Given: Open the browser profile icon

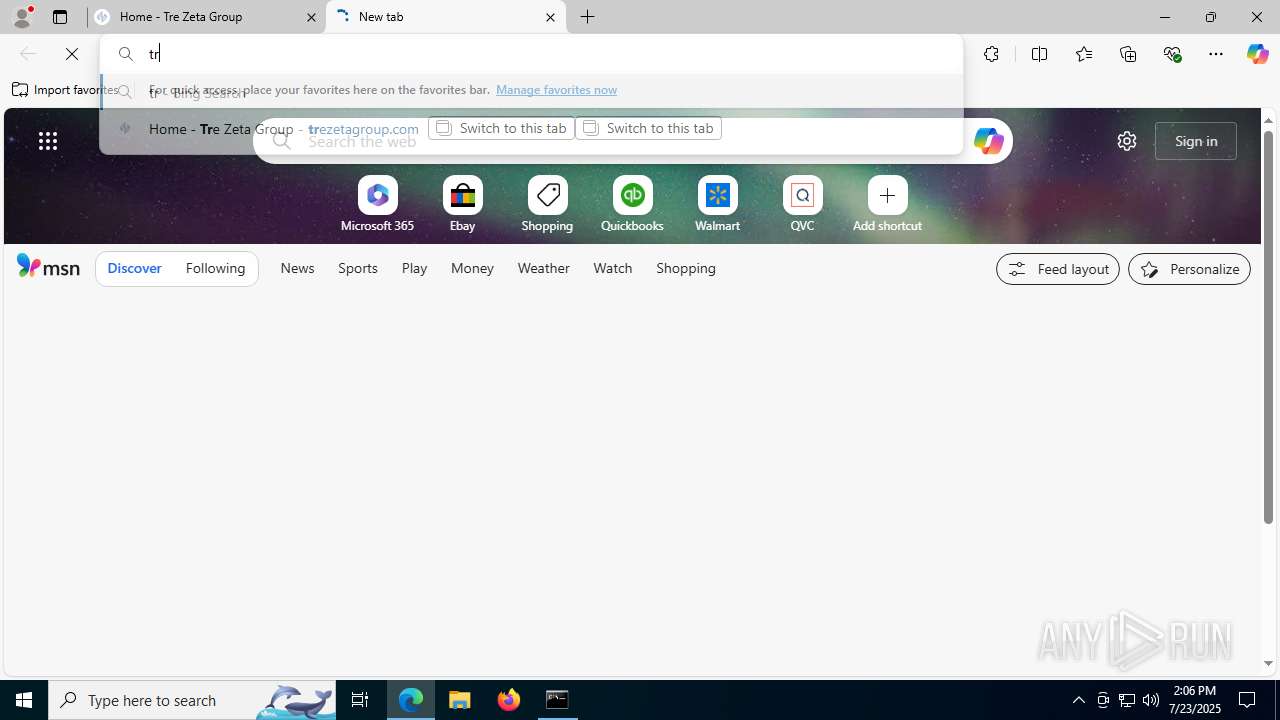Looking at the screenshot, I should point(22,17).
